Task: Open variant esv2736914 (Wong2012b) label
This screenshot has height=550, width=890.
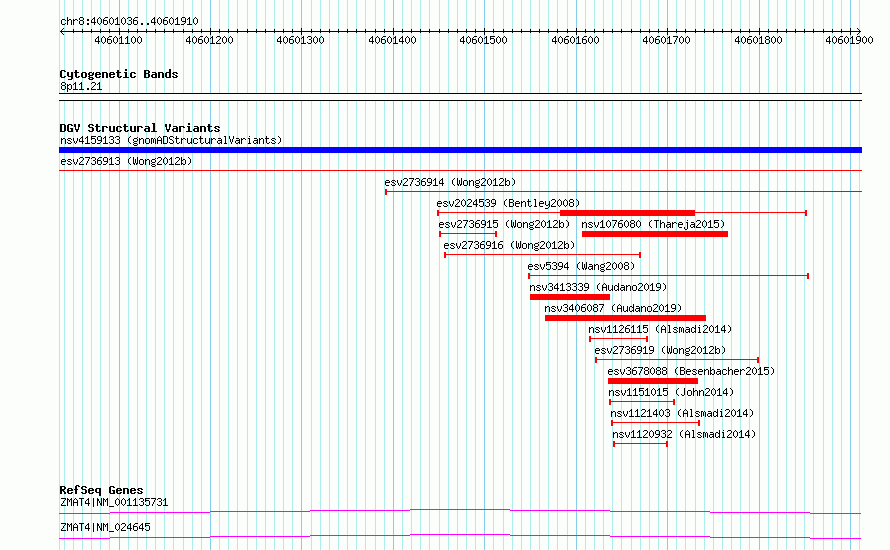Action: [450, 182]
